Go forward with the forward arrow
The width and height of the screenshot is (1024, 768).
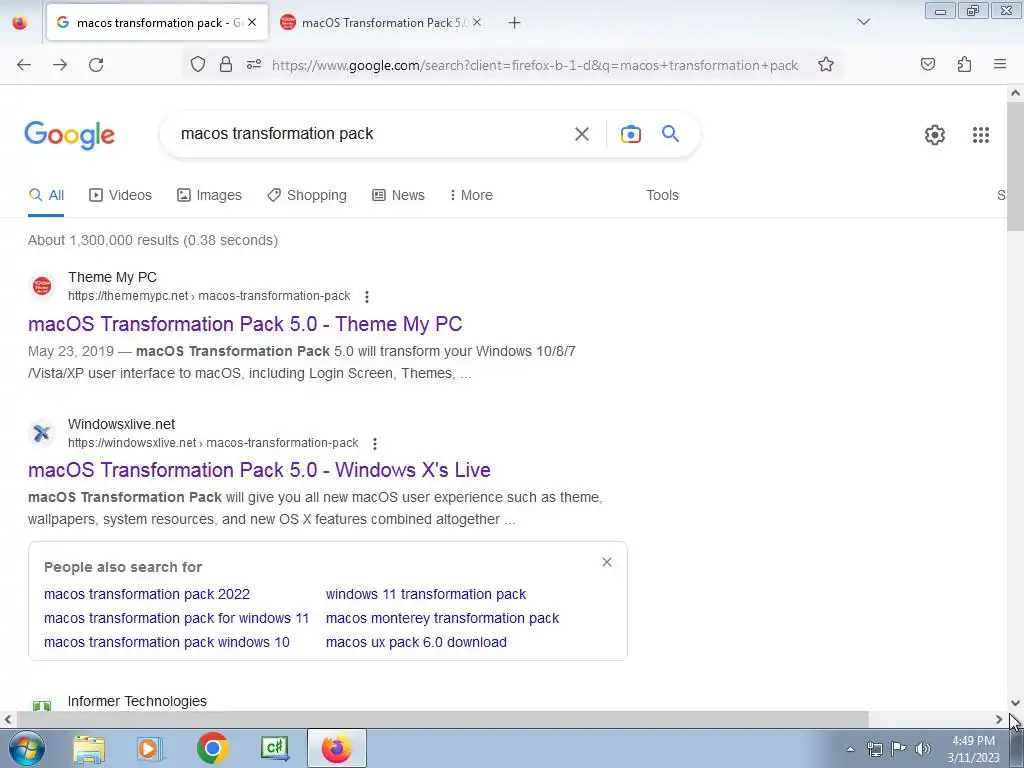(60, 65)
